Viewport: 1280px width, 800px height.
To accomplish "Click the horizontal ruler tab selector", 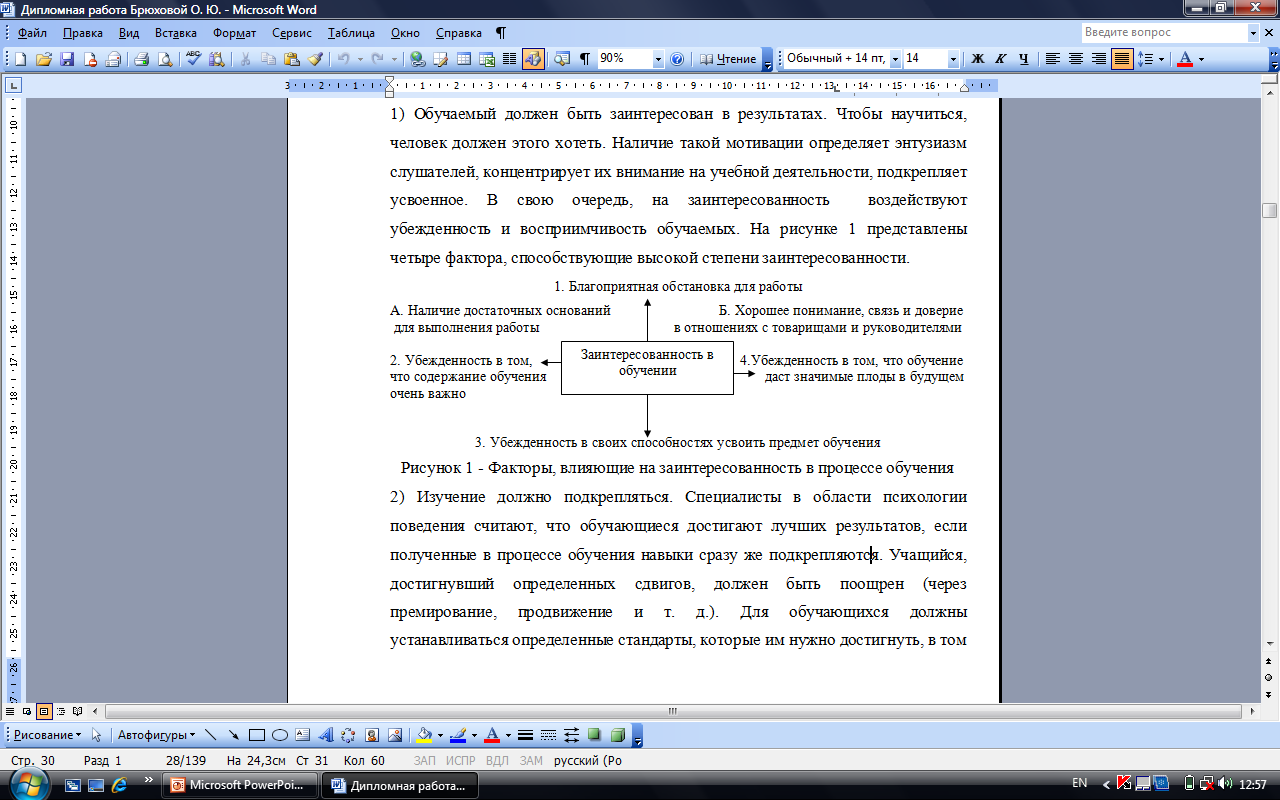I will click(13, 86).
